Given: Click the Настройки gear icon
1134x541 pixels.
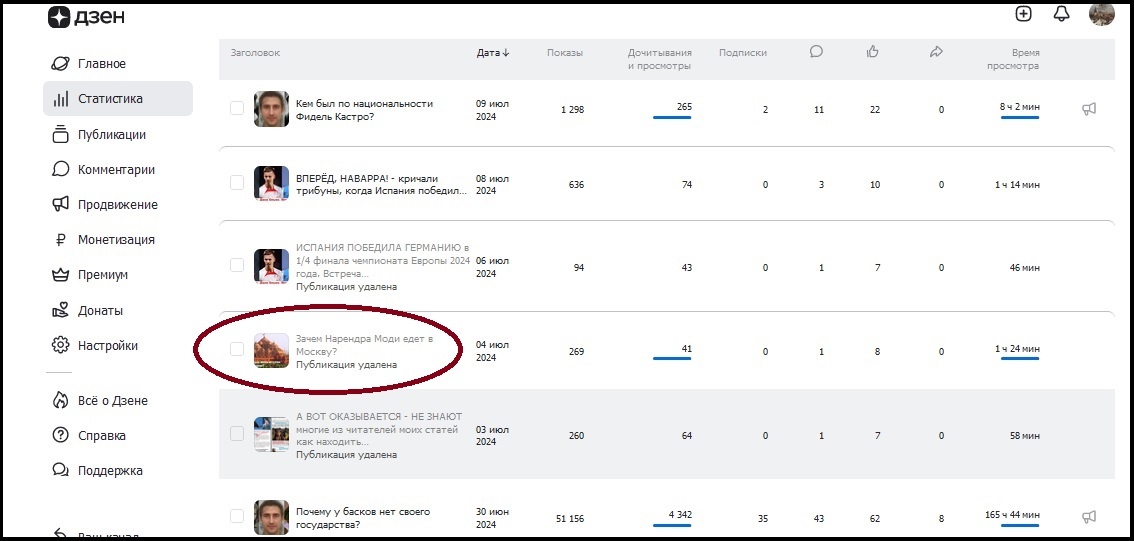Looking at the screenshot, I should pyautogui.click(x=60, y=345).
